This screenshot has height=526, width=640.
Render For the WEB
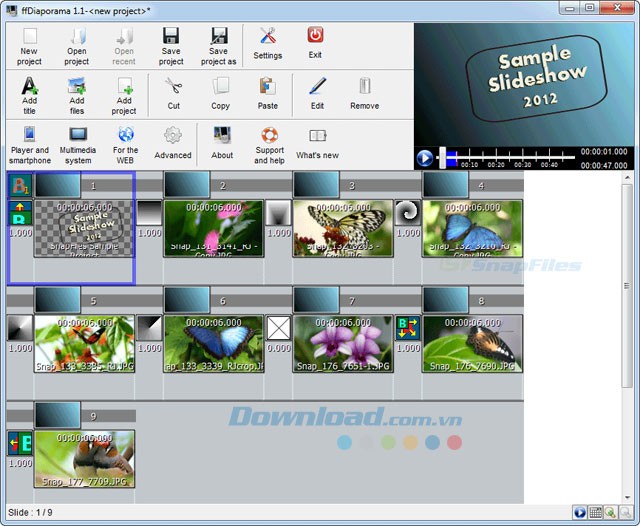point(125,143)
